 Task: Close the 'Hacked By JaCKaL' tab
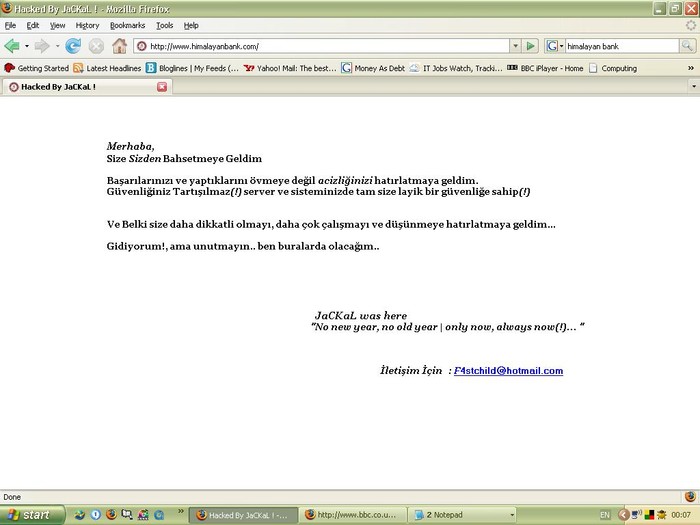[162, 87]
